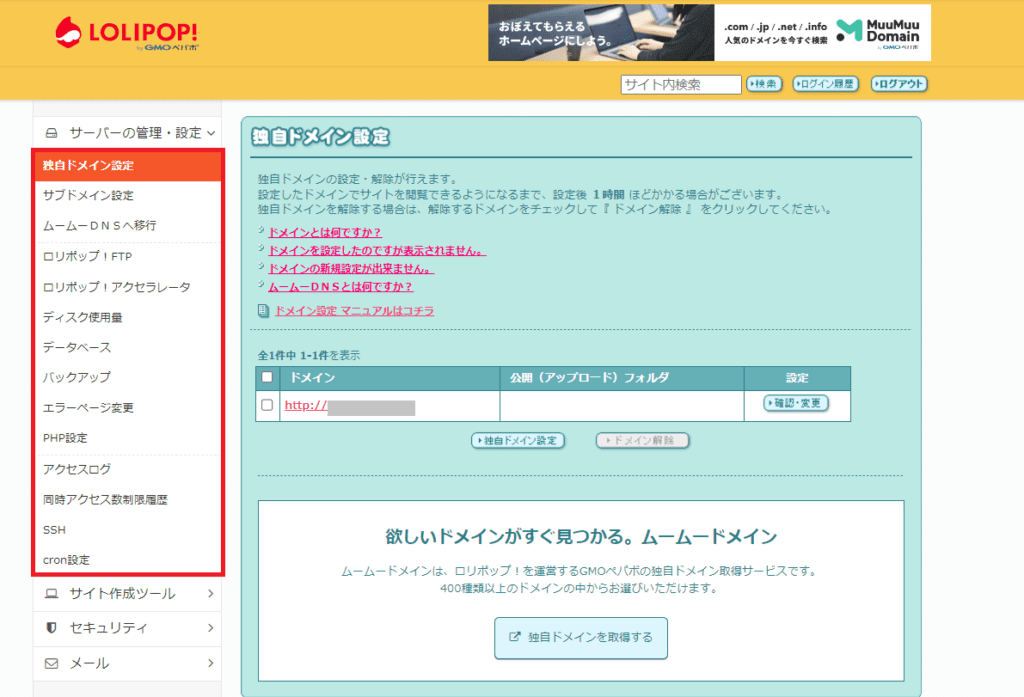The image size is (1024, 697).
Task: Click the 確認・変更 button
Action: point(796,403)
